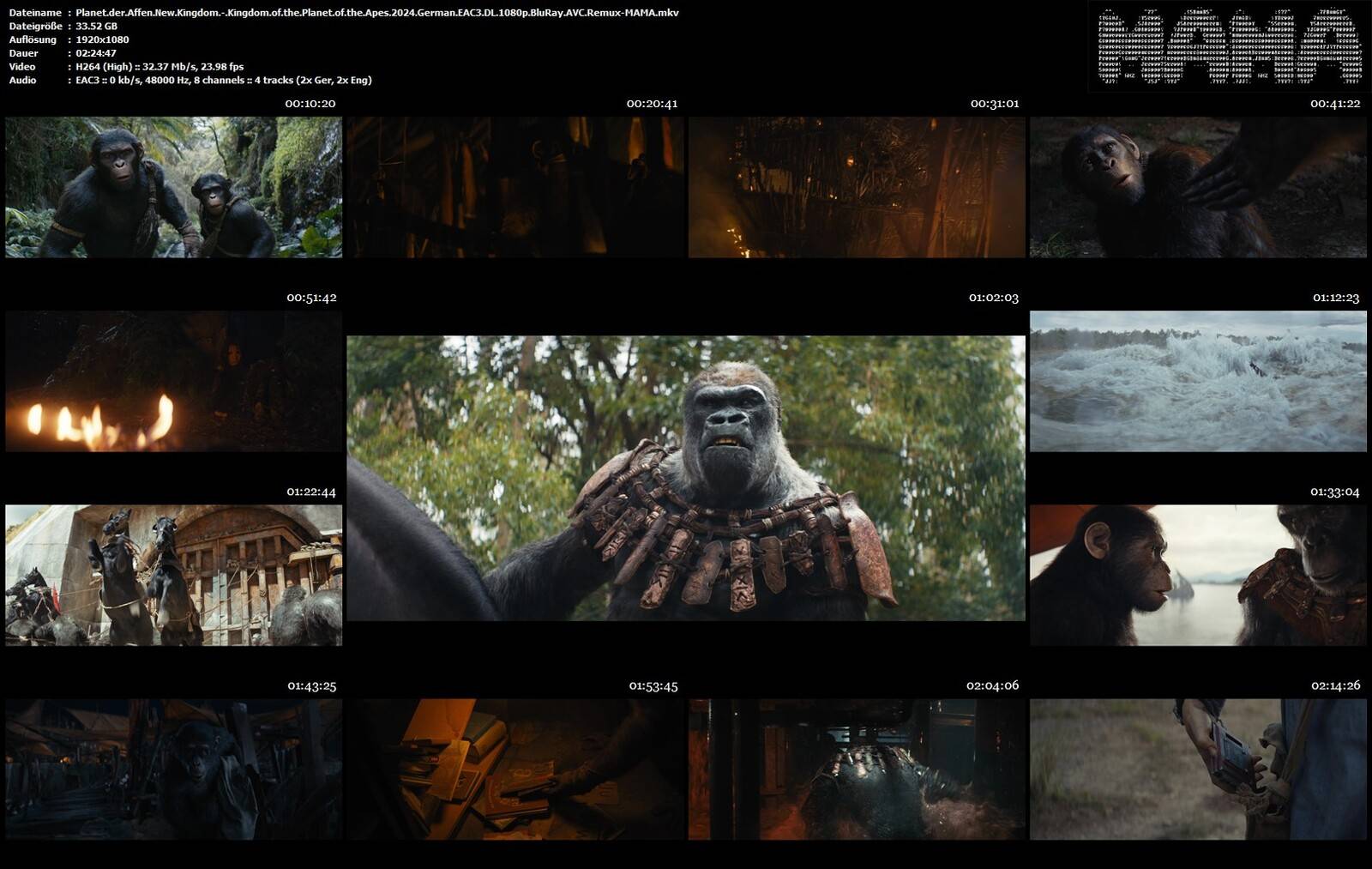Image resolution: width=1372 pixels, height=869 pixels.
Task: Click the crashing waves thumbnail at 01:12:23
Action: [x=1198, y=381]
